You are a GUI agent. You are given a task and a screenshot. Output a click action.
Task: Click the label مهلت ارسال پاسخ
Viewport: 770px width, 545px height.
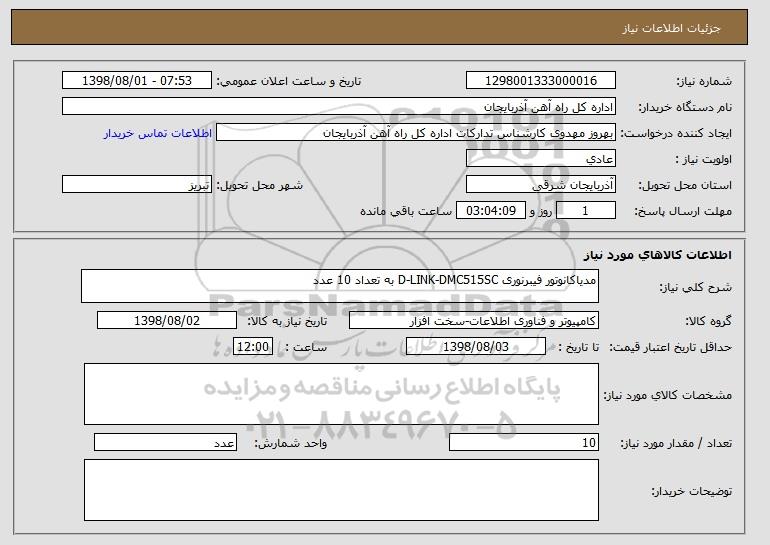(683, 211)
